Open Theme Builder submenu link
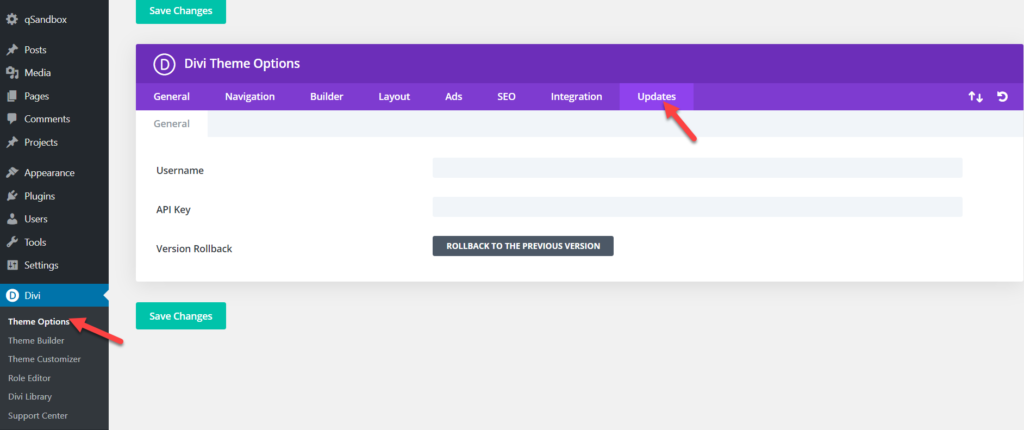 (36, 340)
